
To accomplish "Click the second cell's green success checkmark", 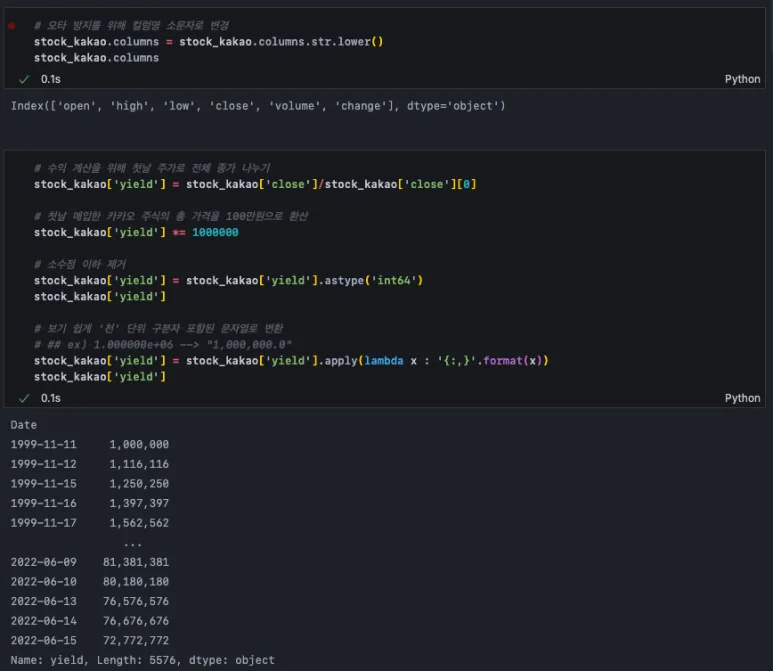I will [24, 398].
